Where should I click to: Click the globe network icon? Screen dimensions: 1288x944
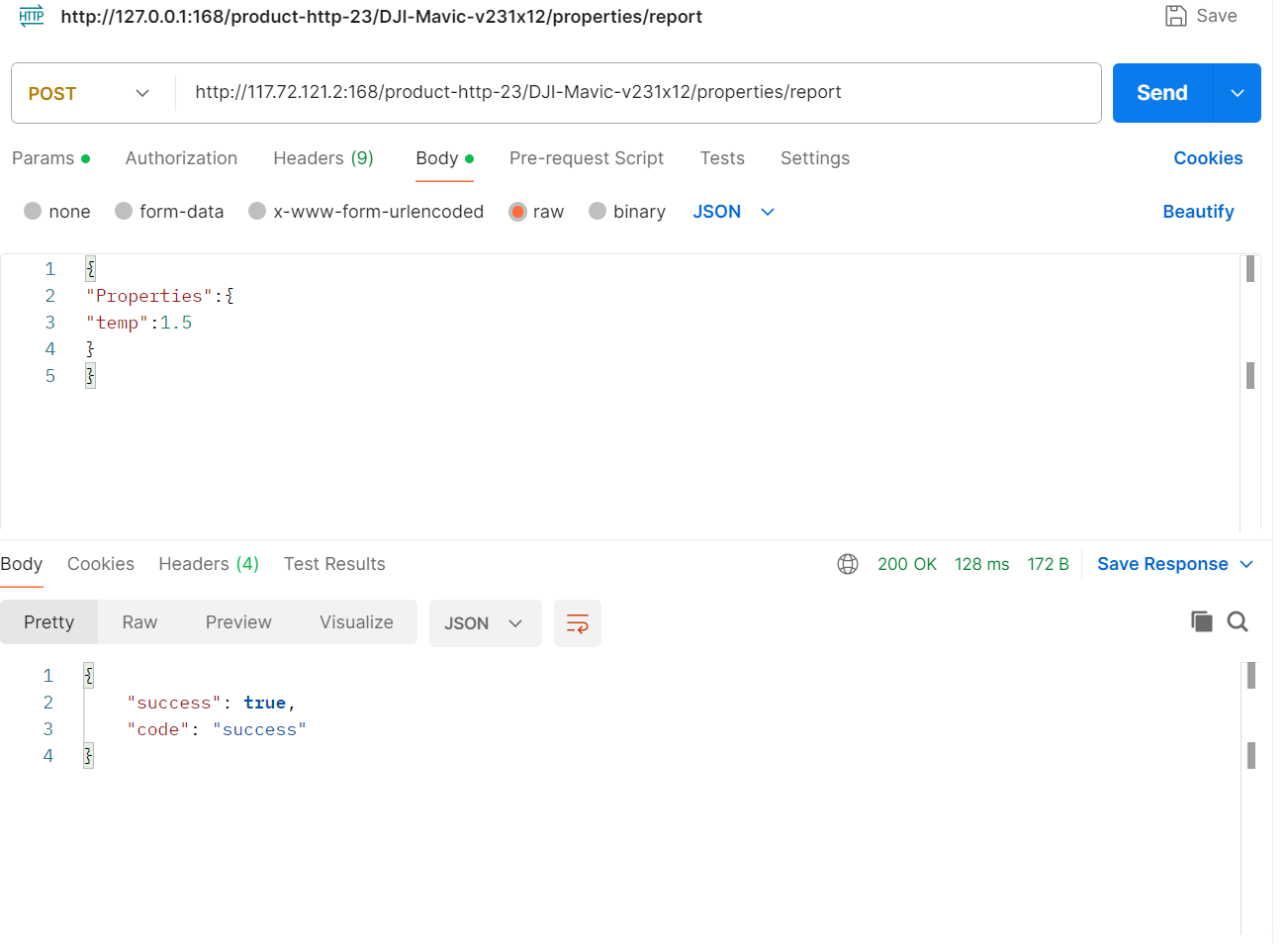coord(848,564)
